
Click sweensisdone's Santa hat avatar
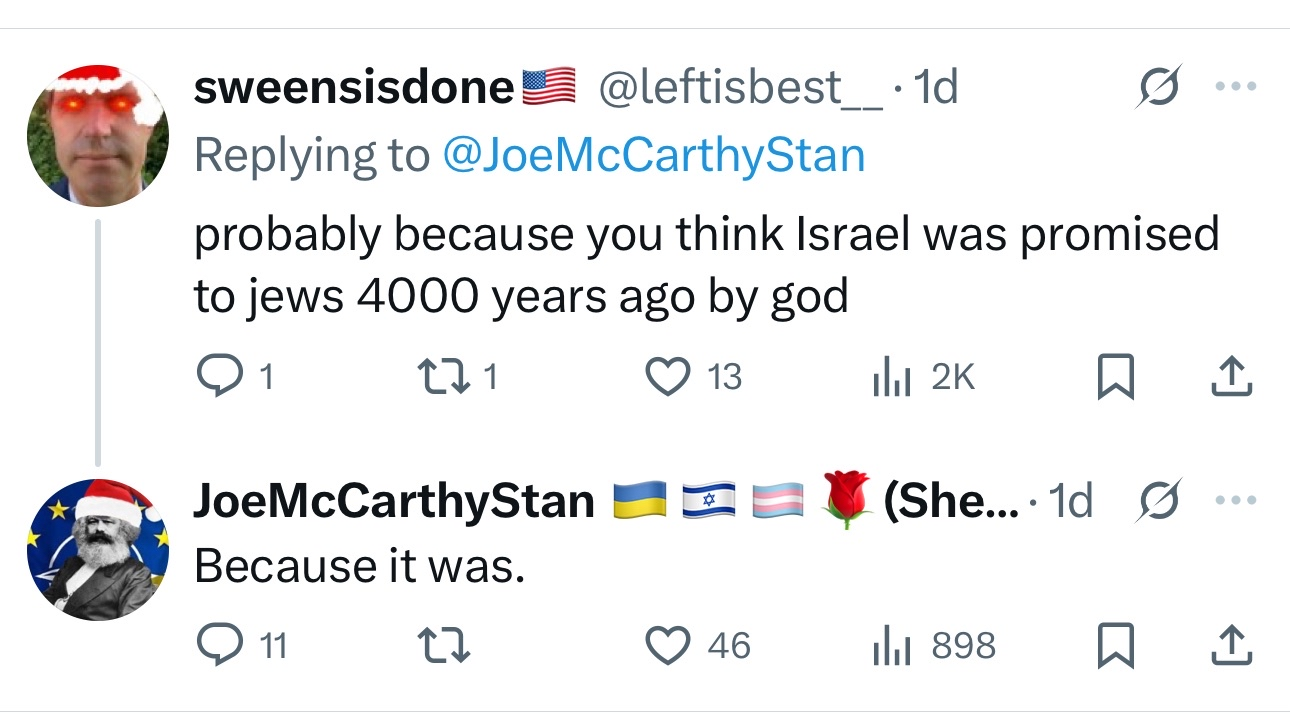[x=97, y=136]
